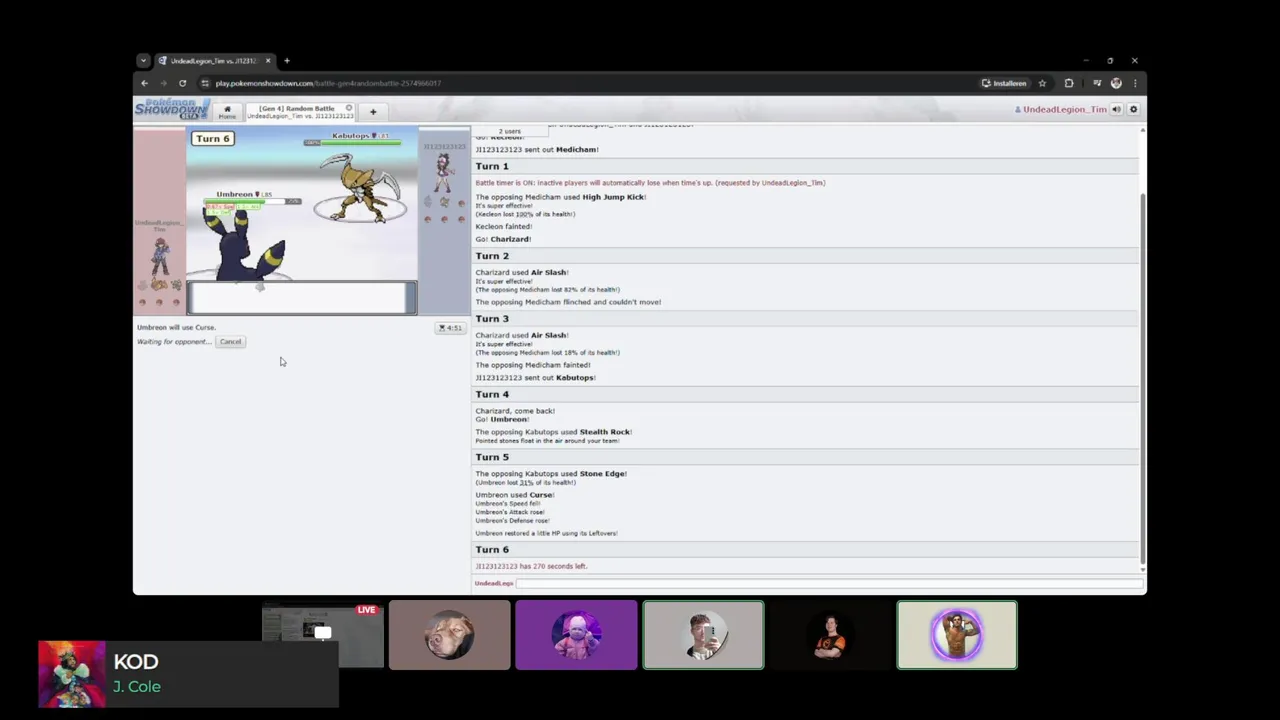Click the opponent's first fainted team icon

428,202
